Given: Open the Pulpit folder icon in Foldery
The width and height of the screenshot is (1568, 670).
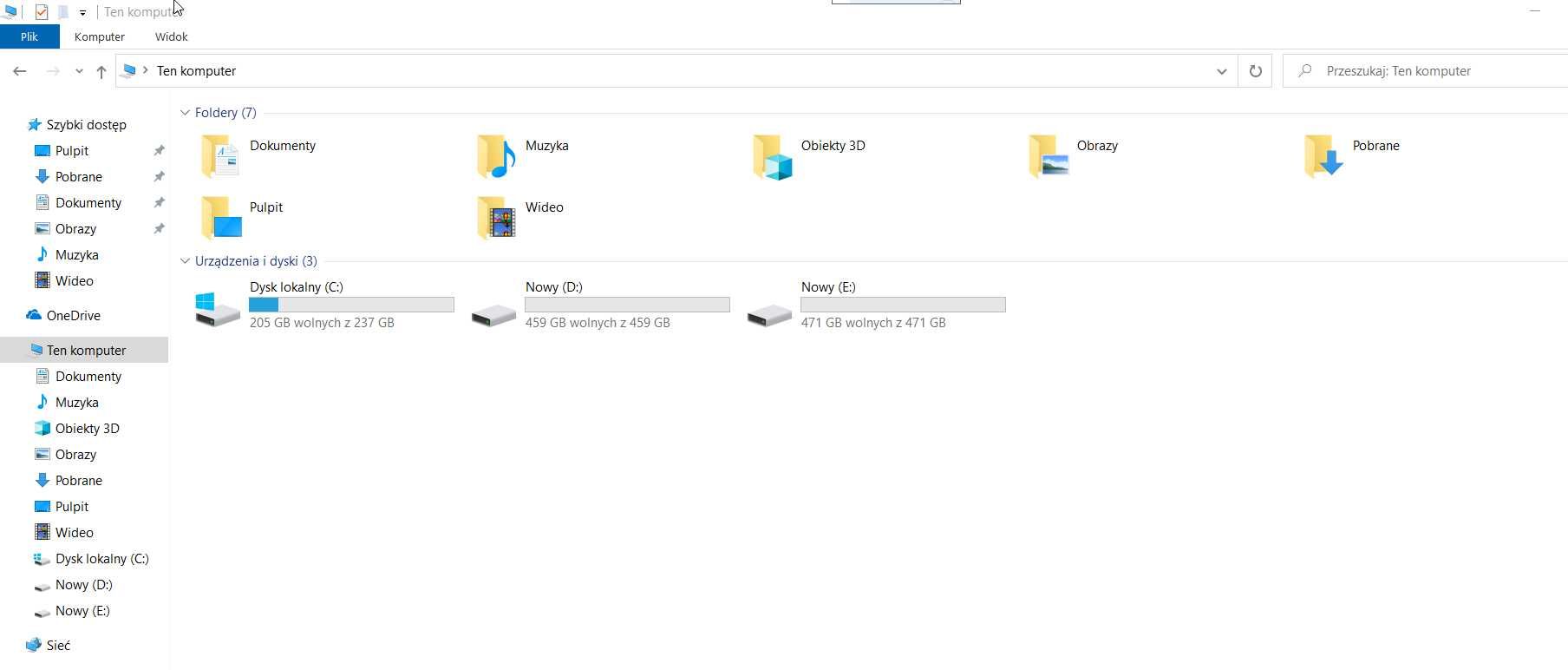Looking at the screenshot, I should 220,217.
